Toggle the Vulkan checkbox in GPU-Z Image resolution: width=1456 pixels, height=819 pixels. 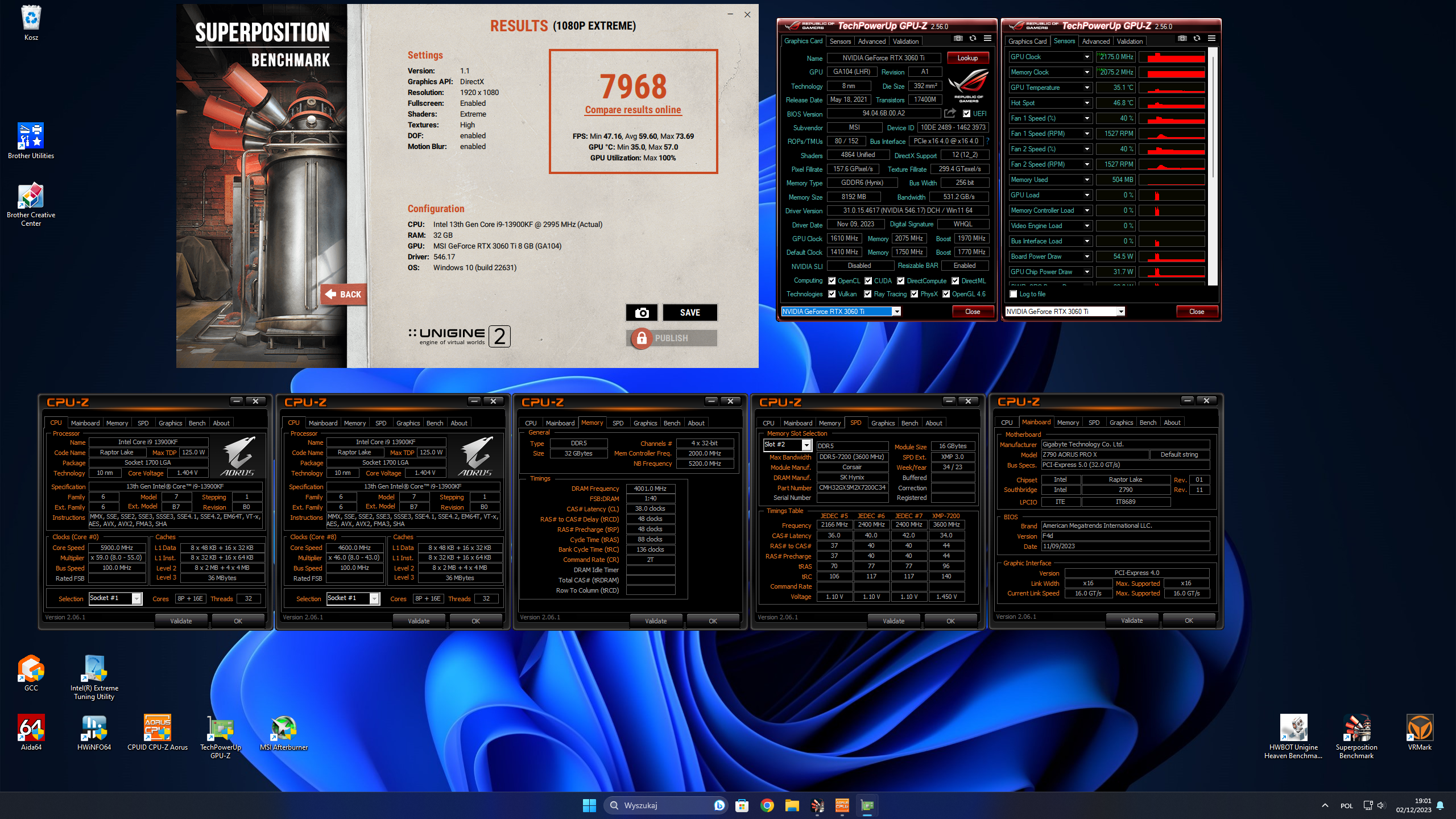click(x=832, y=294)
